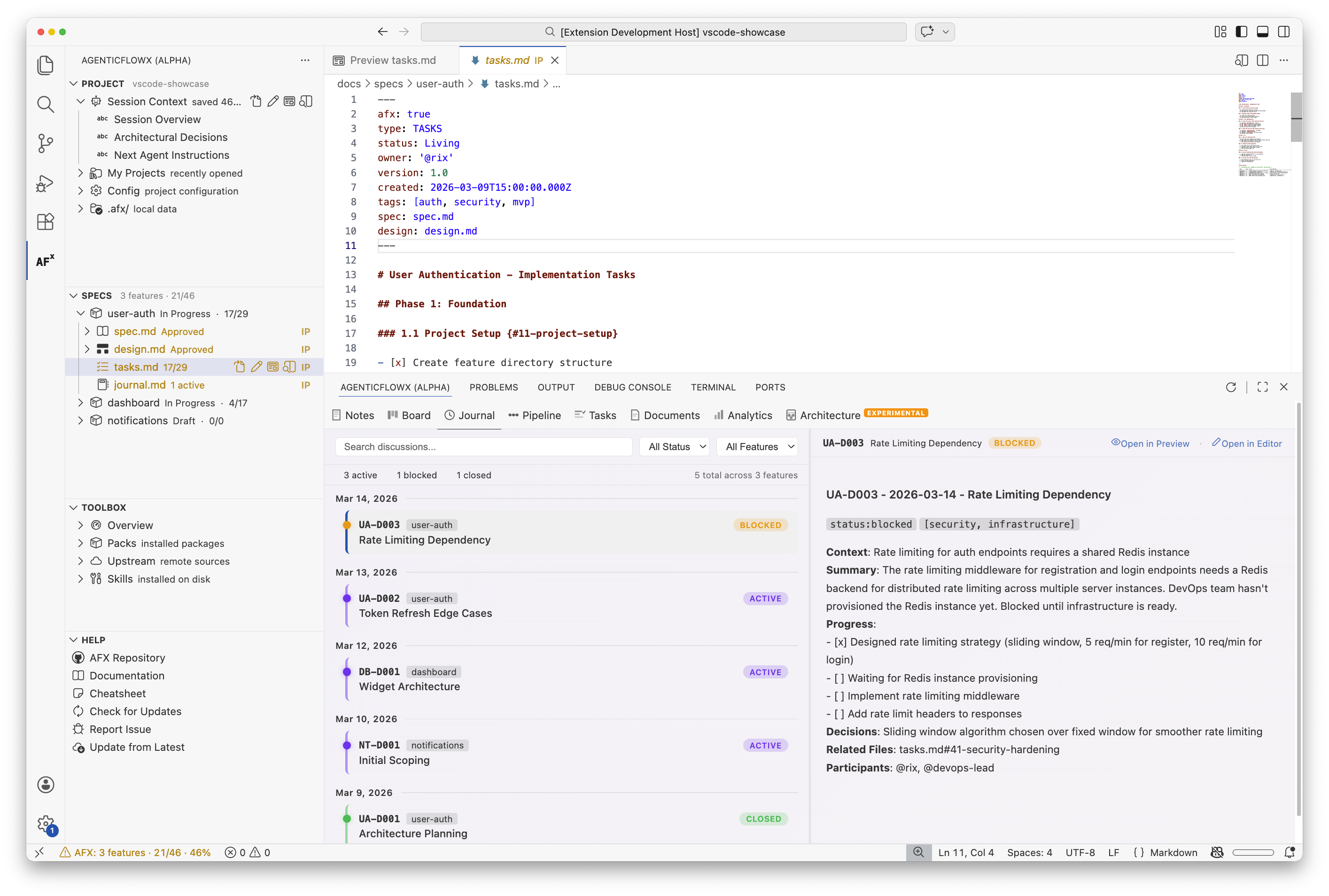Click the refresh icon in bottom panel

tap(1231, 388)
